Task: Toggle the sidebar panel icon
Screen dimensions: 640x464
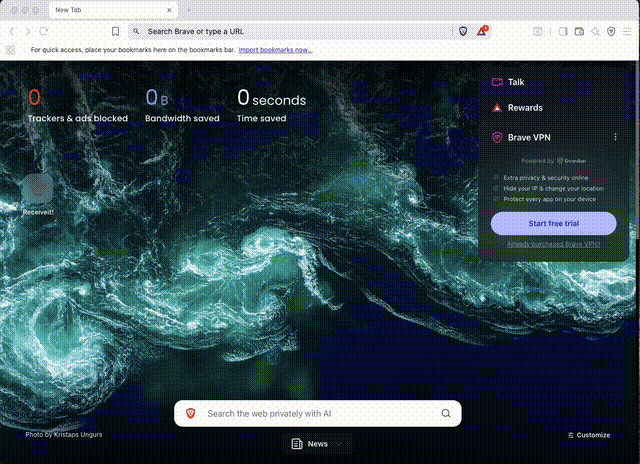Action: pos(563,32)
